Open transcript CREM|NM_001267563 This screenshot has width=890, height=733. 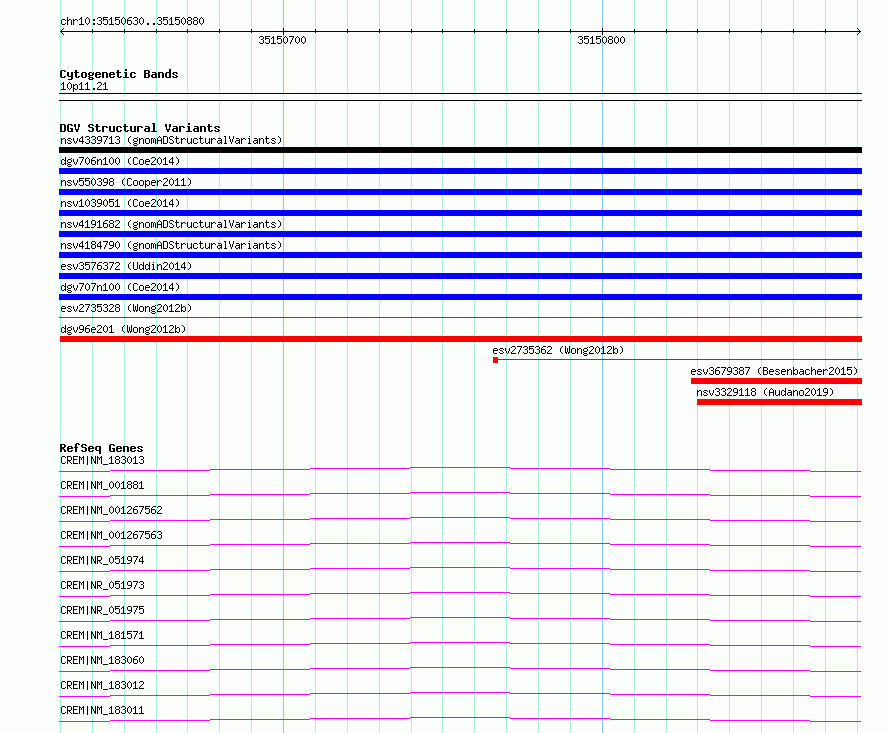click(x=111, y=535)
